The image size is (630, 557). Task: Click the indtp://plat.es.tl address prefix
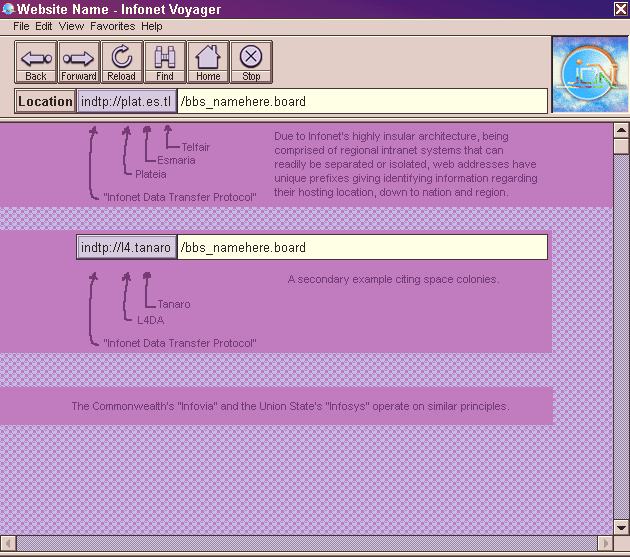(x=127, y=101)
